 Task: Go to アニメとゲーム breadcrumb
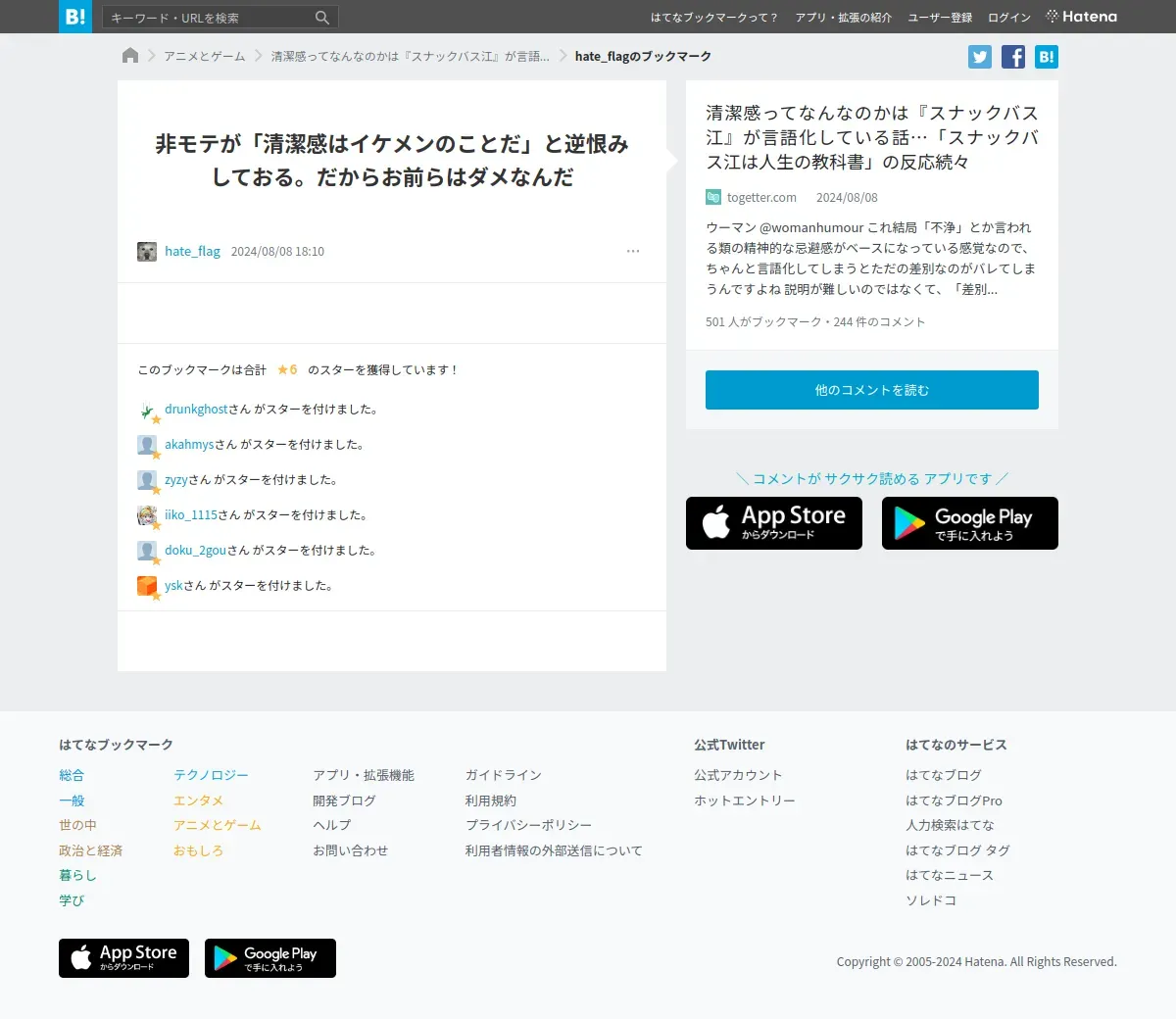click(205, 57)
